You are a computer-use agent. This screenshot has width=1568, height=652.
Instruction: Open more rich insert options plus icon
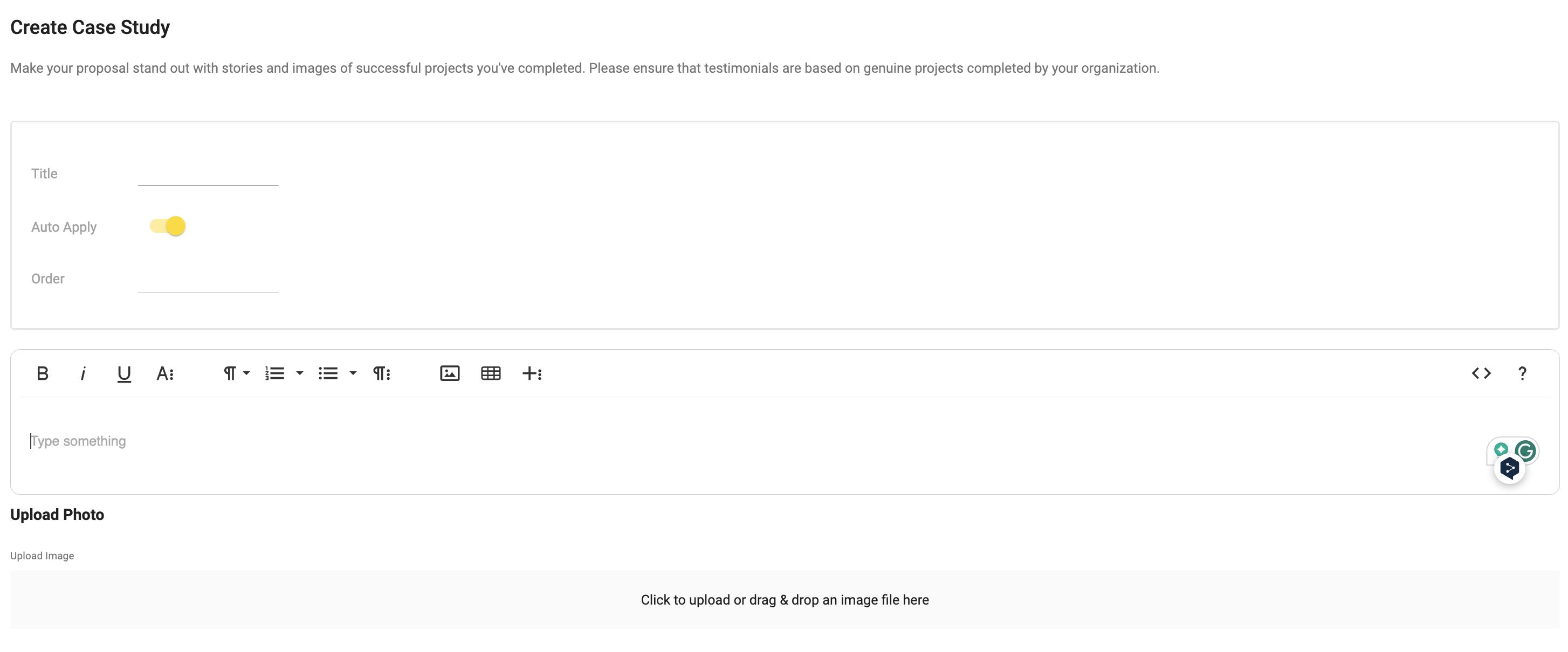(532, 373)
